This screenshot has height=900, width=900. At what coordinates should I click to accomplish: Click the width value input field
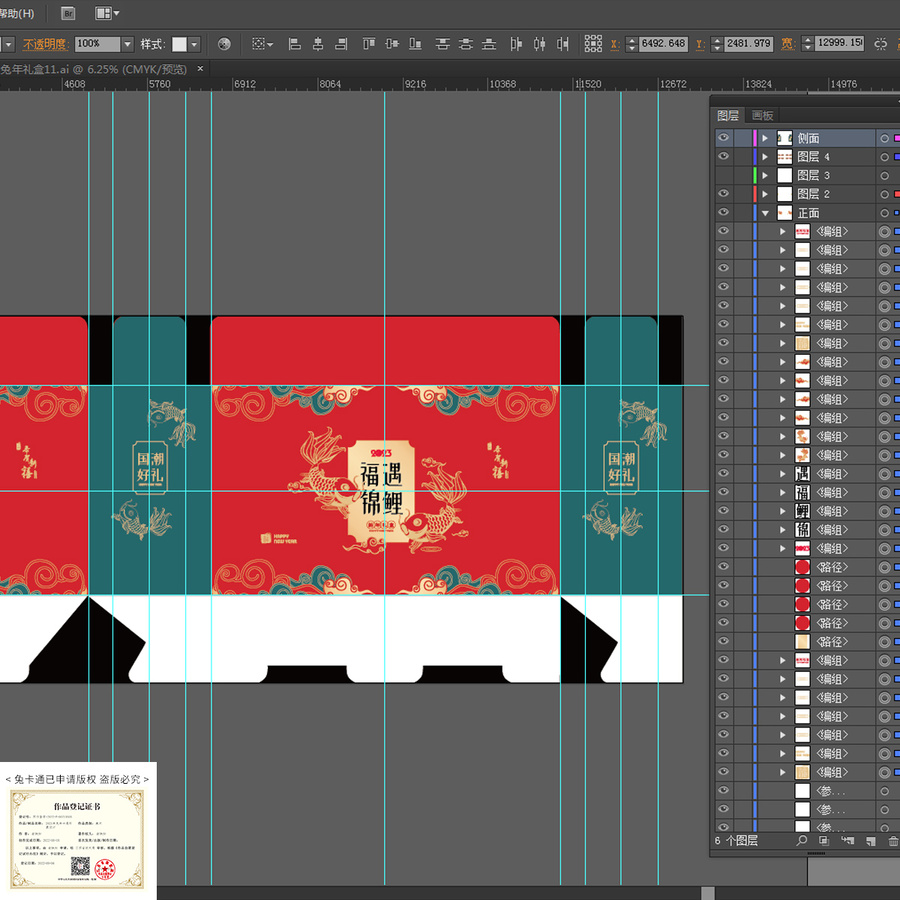point(840,43)
